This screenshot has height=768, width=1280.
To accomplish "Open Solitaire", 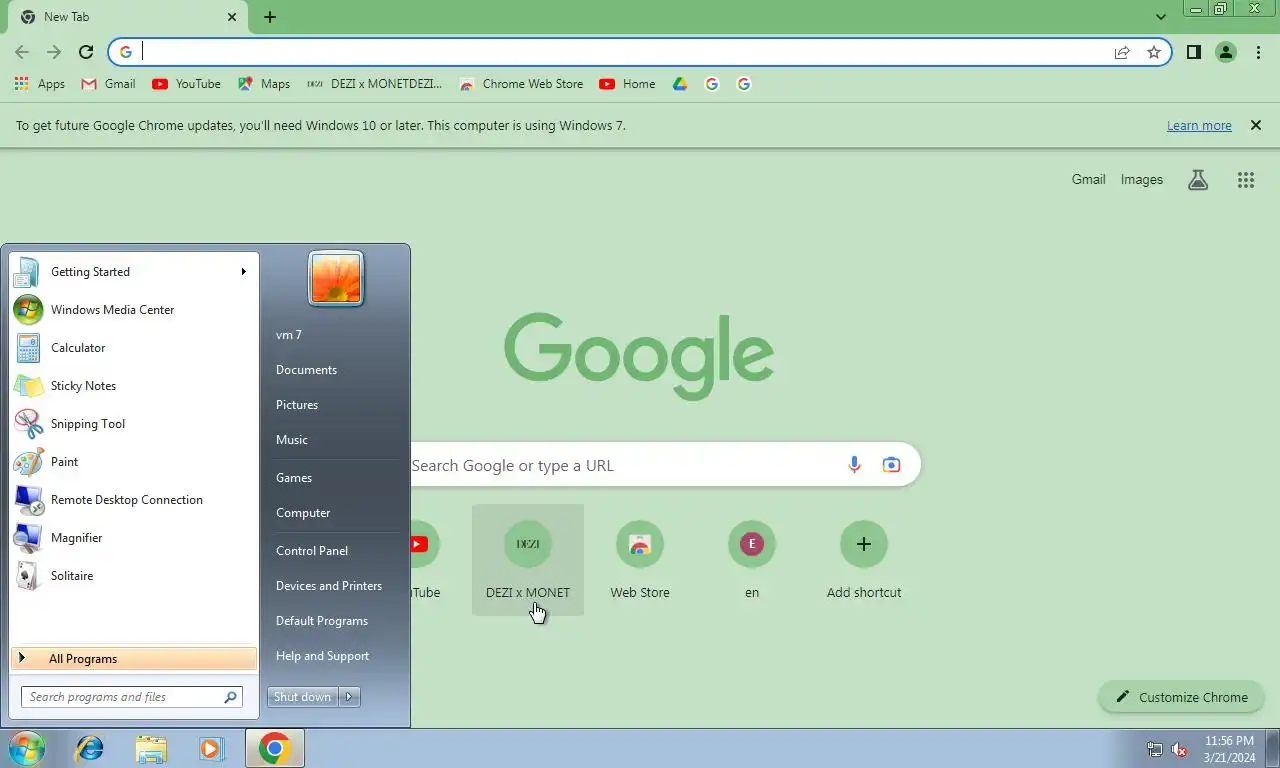I will point(134,575).
